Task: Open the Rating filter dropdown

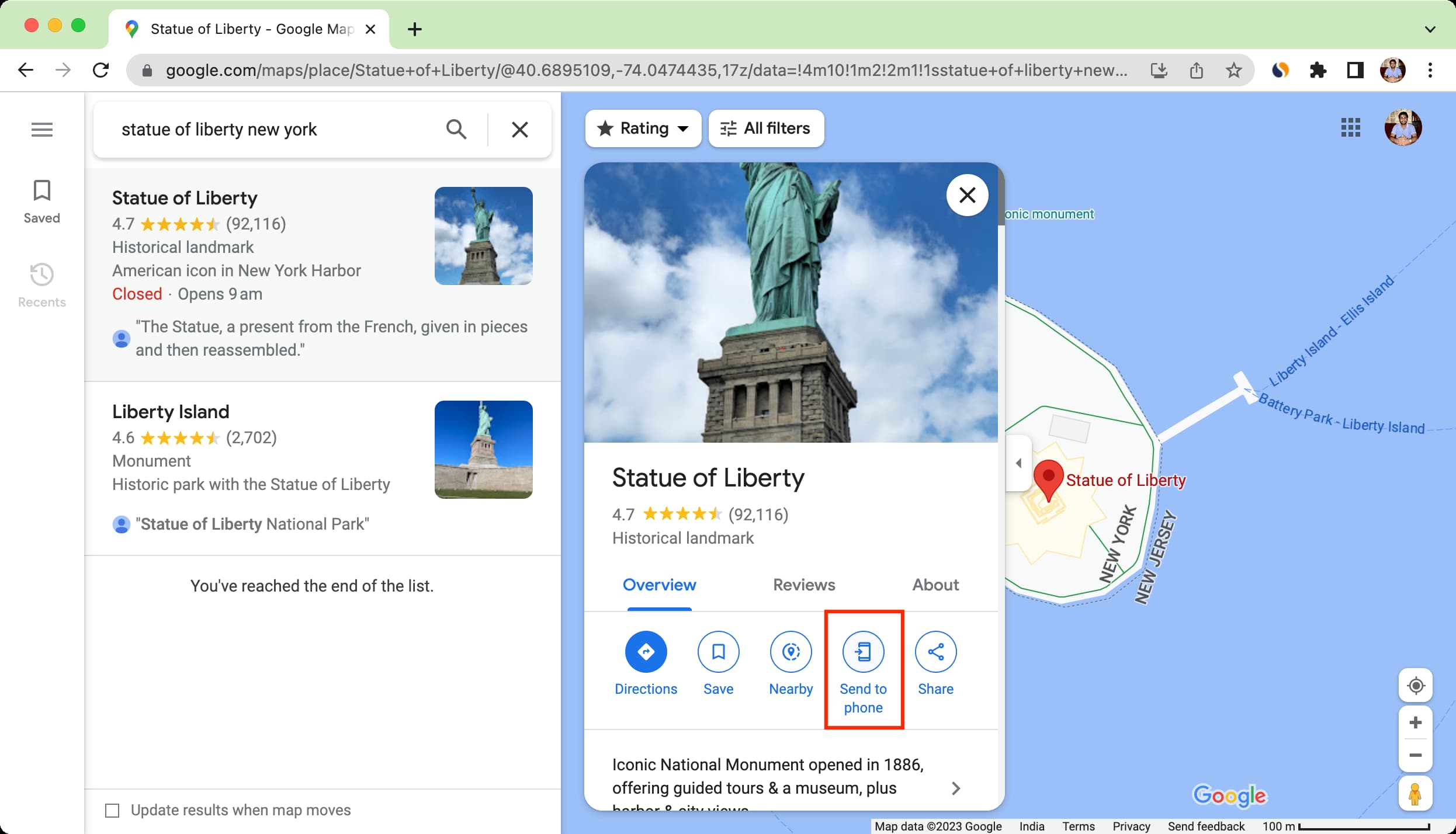Action: tap(643, 128)
